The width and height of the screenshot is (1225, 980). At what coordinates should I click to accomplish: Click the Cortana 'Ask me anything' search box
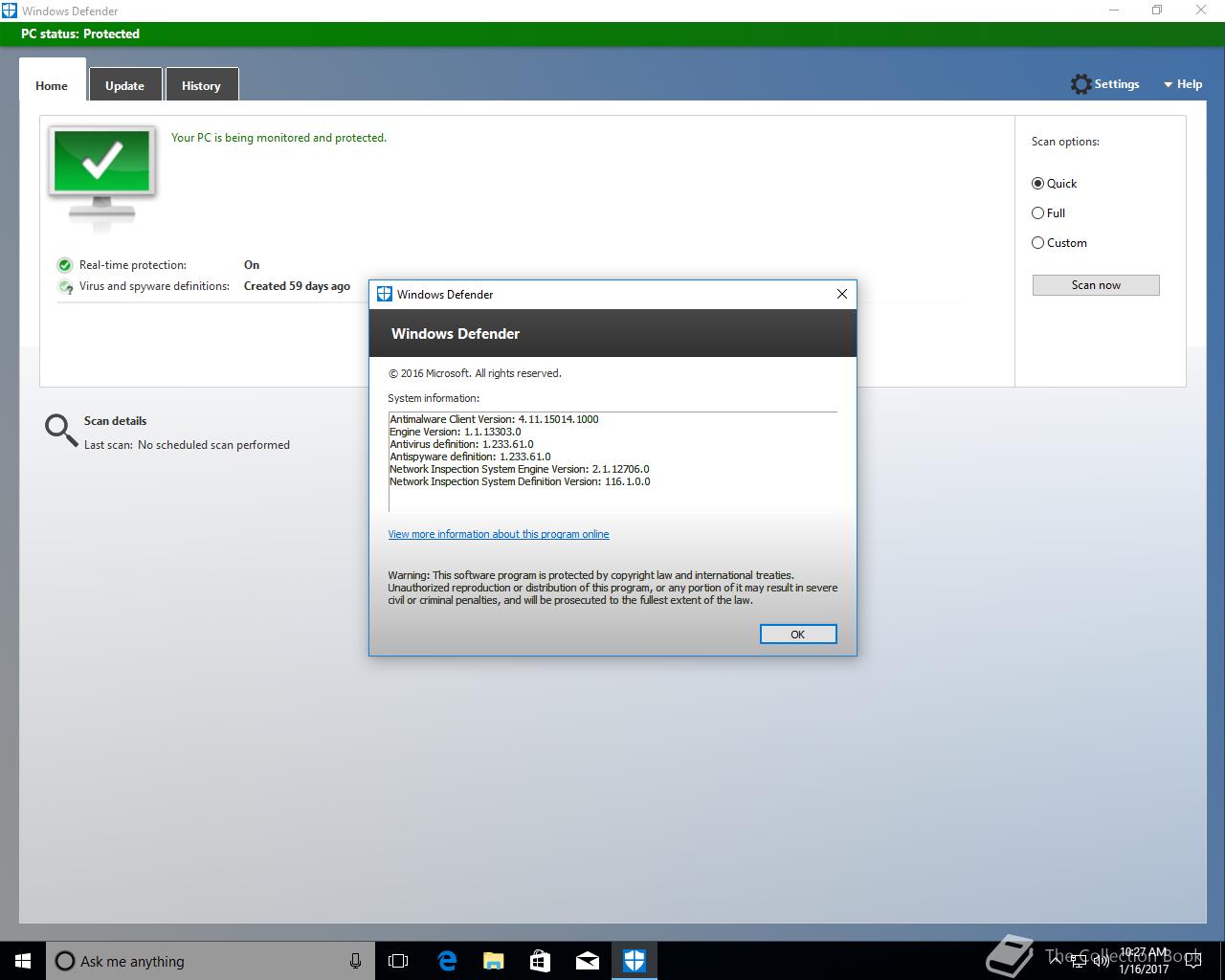pos(210,961)
